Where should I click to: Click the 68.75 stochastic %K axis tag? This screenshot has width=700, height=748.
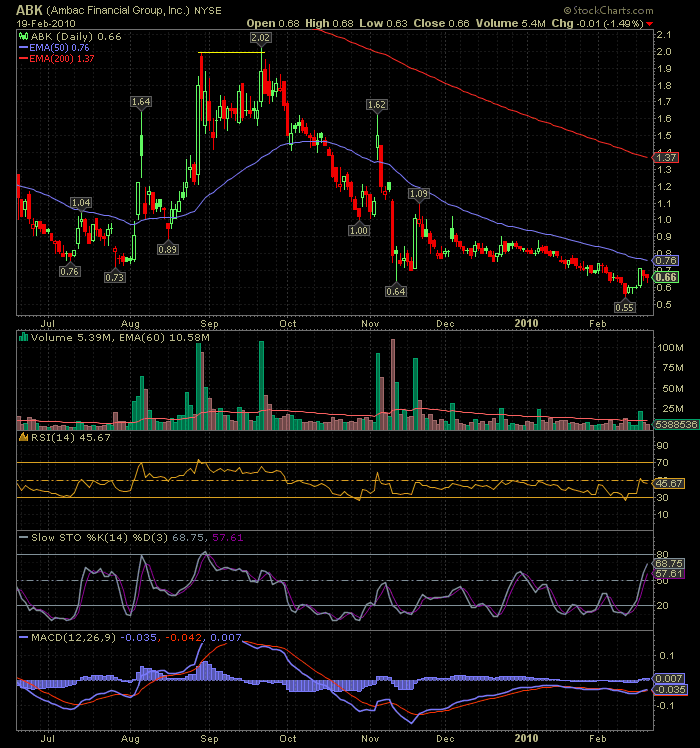(669, 563)
